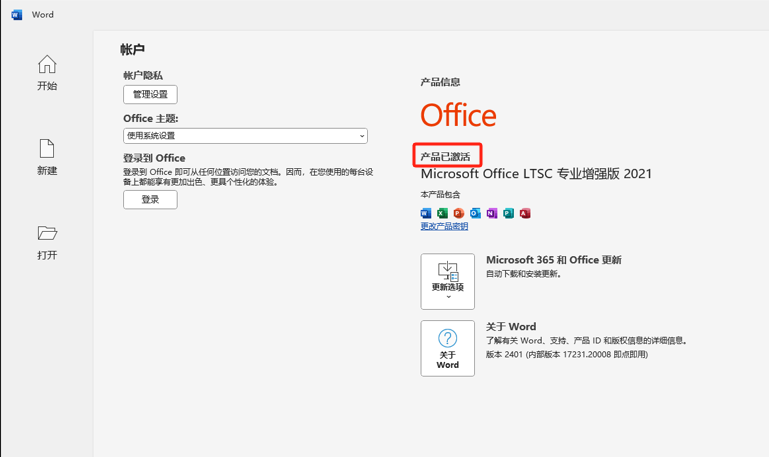Click the 产品信息 heading
Viewport: 769px width, 457px height.
click(440, 82)
